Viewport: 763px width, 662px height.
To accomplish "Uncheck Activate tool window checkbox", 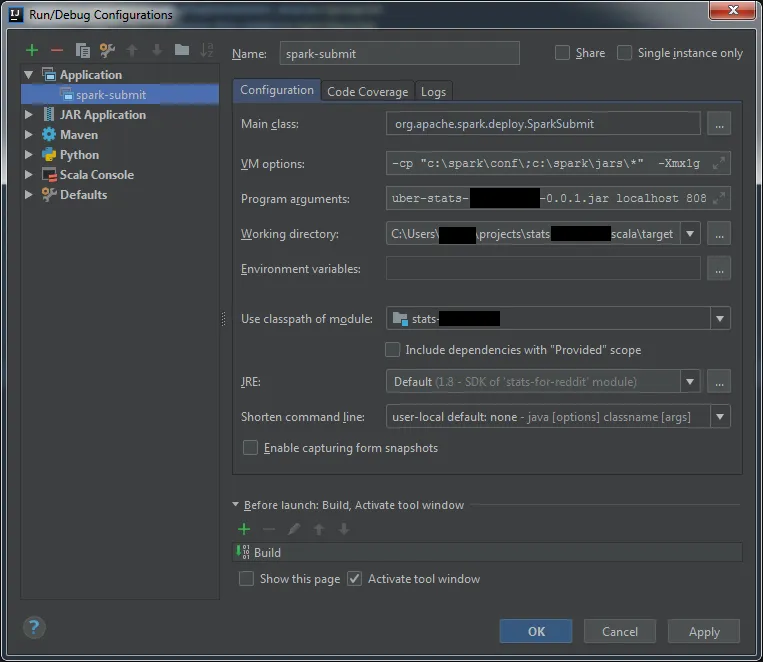I will 354,578.
